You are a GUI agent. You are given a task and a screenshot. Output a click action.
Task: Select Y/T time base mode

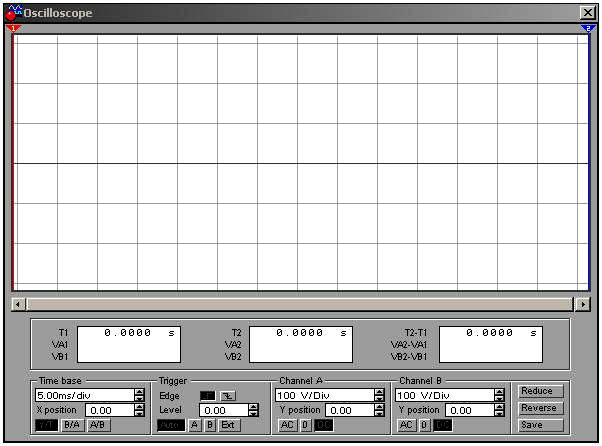pos(46,425)
